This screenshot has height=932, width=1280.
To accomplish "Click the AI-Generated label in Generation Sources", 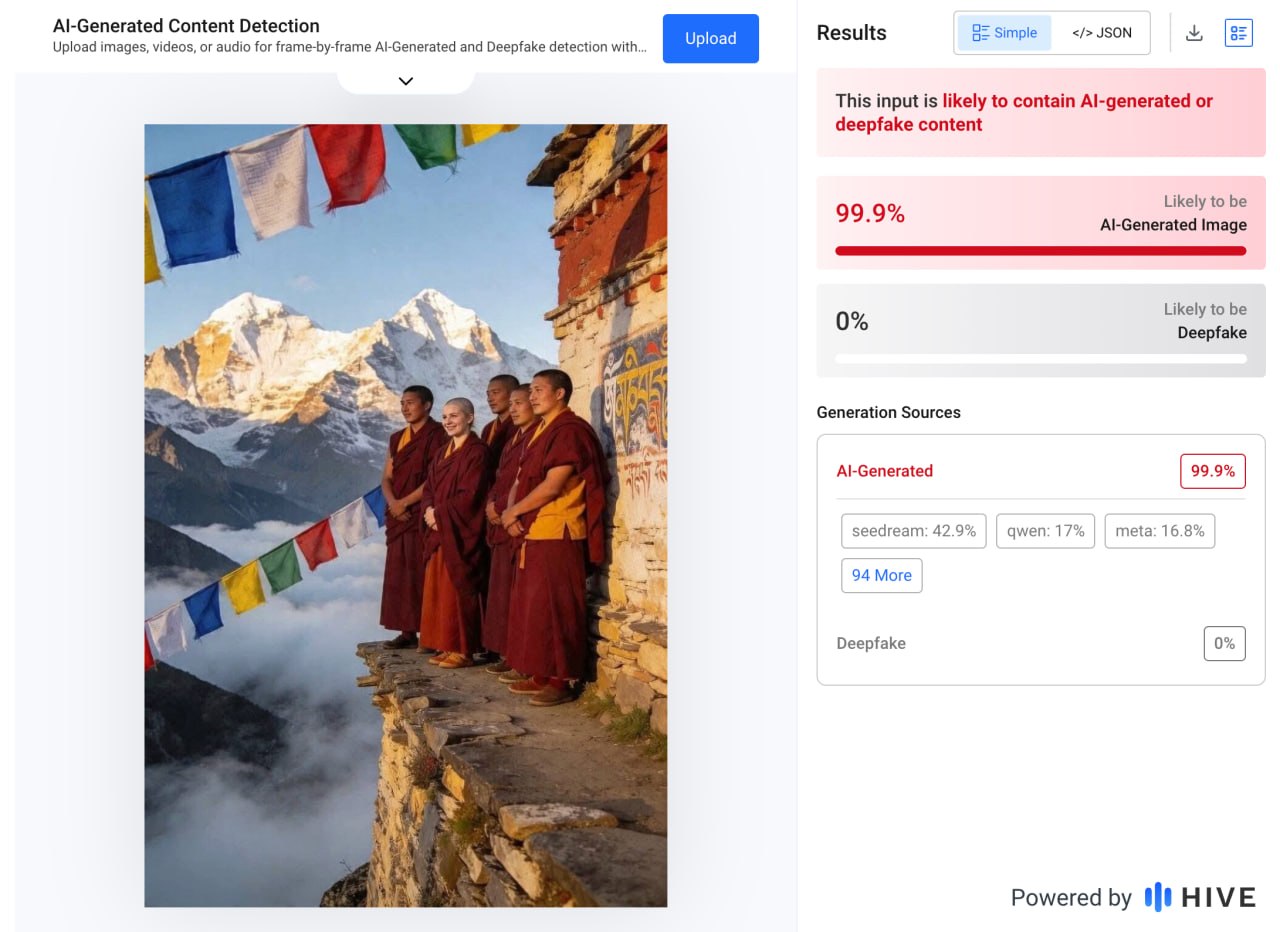I will pos(884,471).
